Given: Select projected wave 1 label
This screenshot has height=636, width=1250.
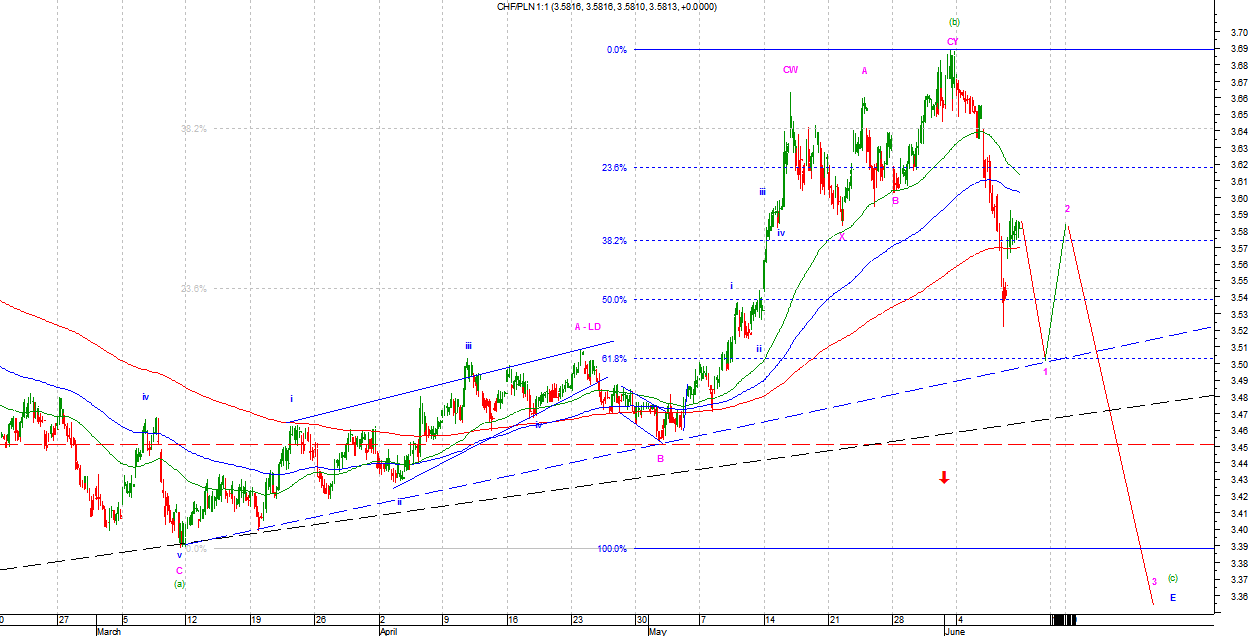Looking at the screenshot, I should coord(1046,372).
